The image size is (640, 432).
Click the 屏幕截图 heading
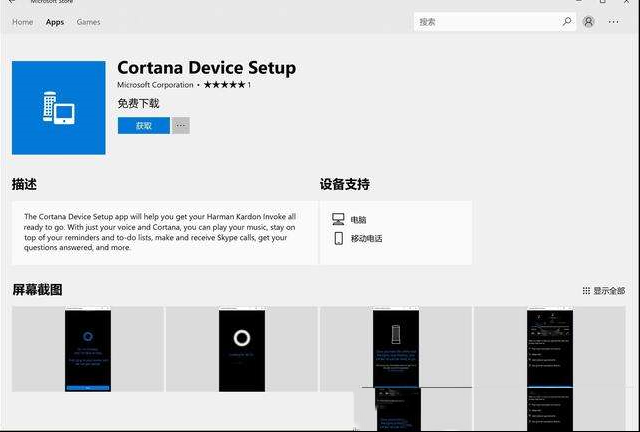37,290
